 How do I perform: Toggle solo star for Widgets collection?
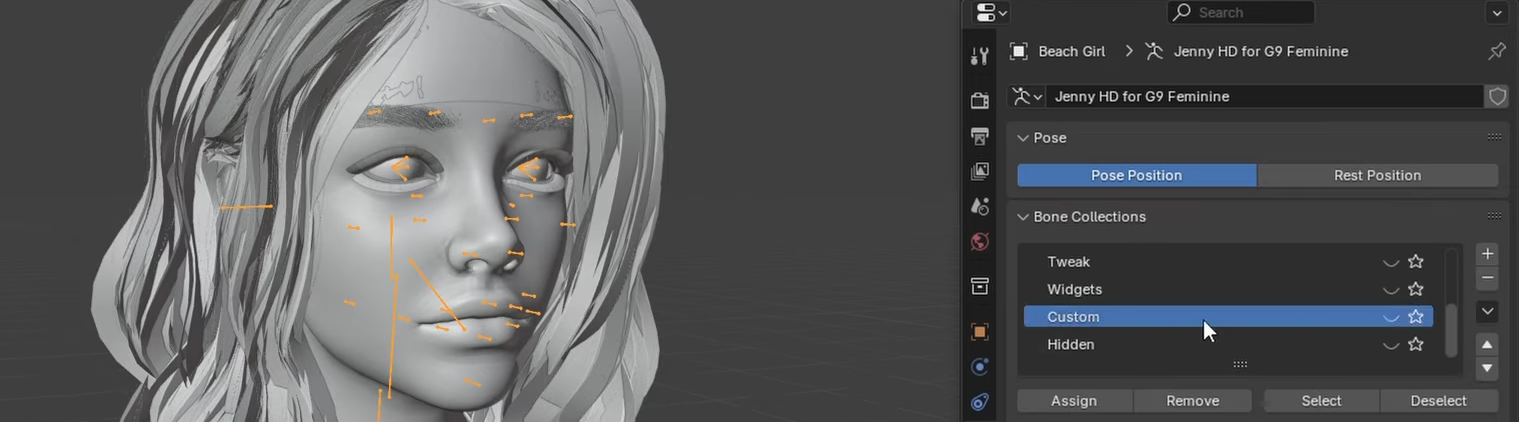(x=1416, y=289)
